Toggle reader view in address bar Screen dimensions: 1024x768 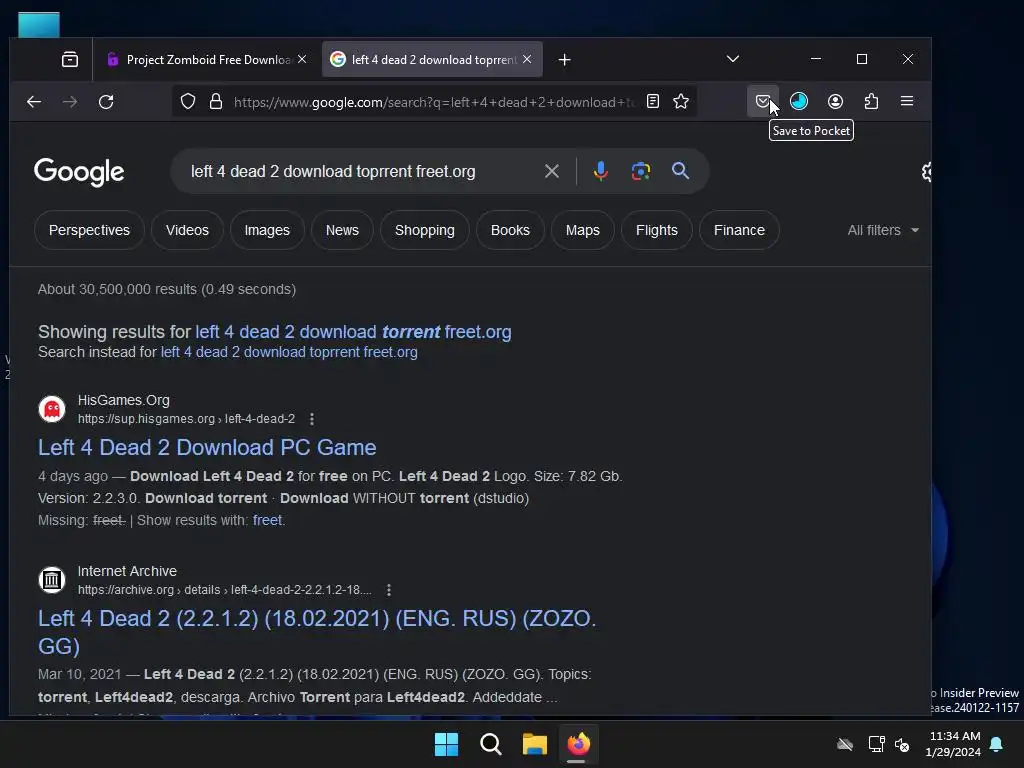click(652, 101)
